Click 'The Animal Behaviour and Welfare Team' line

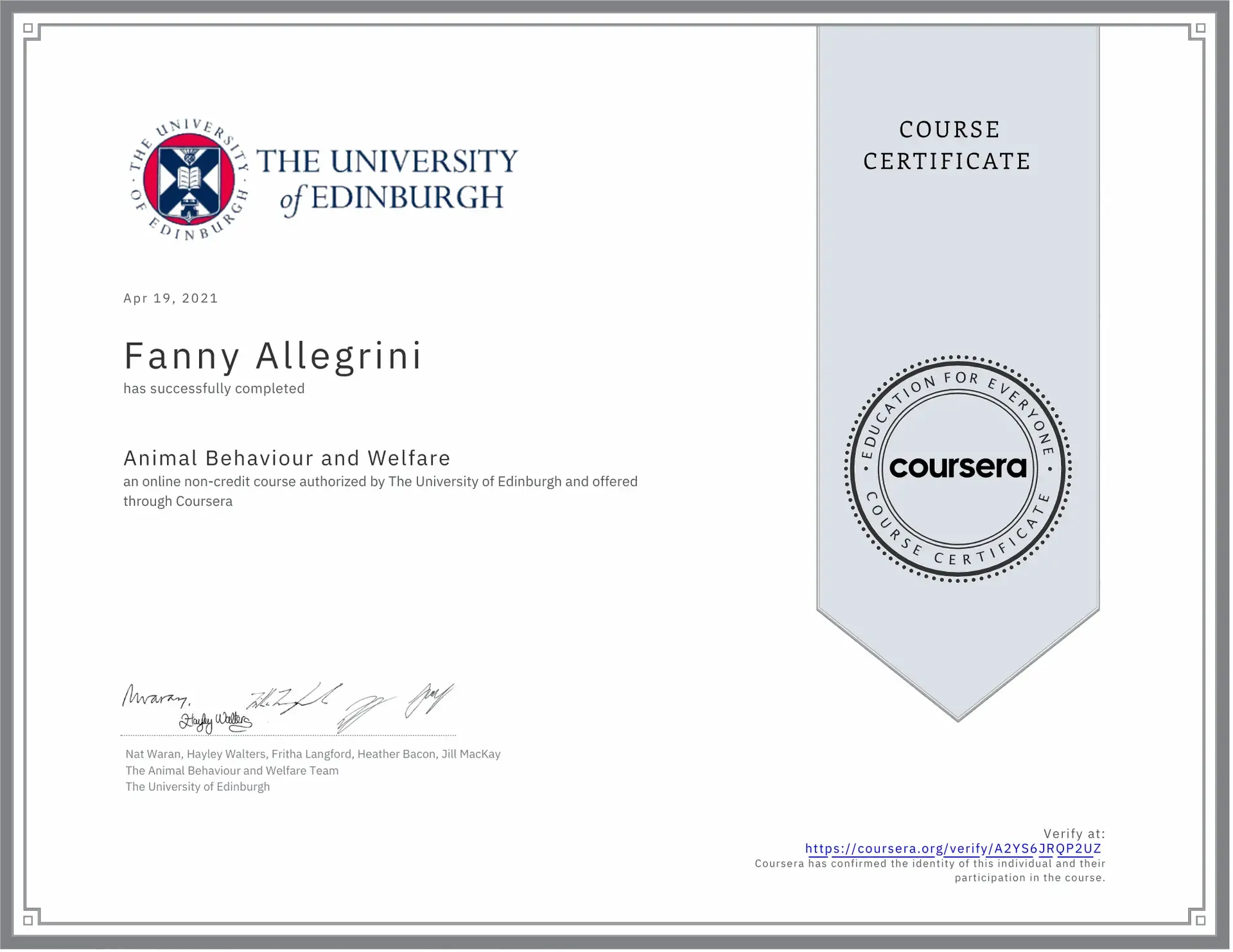232,772
